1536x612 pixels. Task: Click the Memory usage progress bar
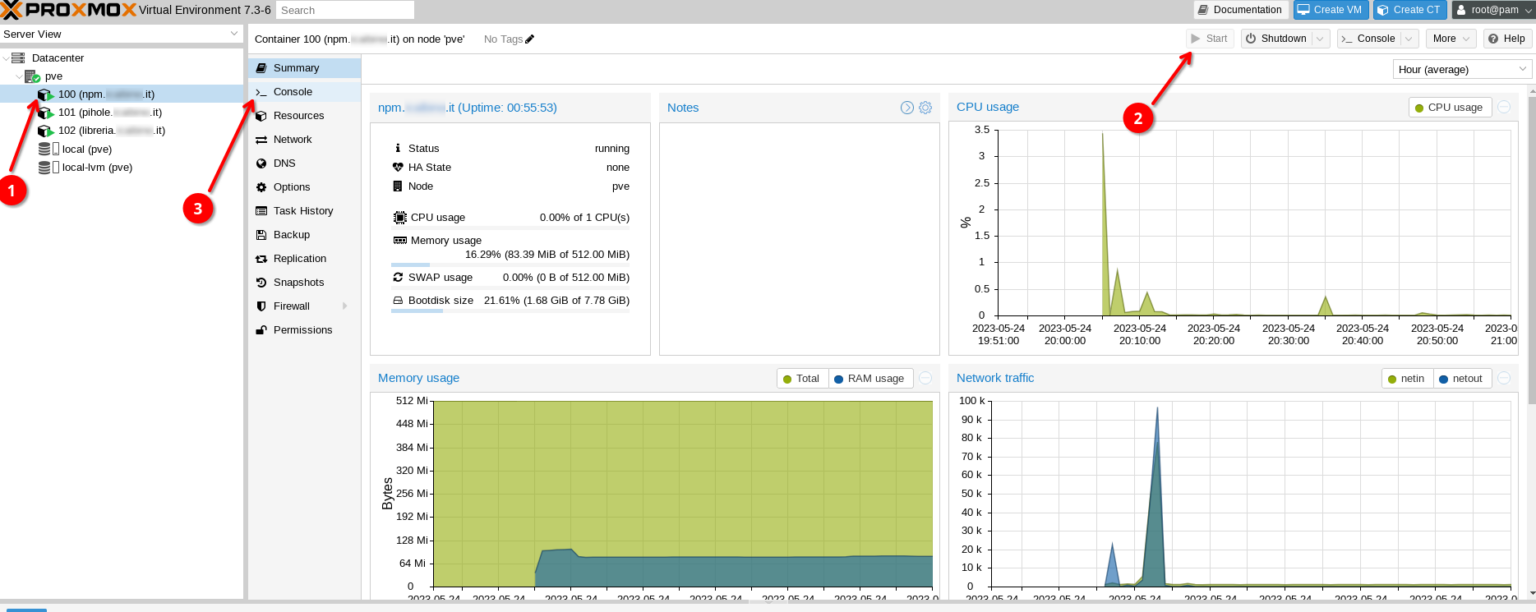[510, 265]
